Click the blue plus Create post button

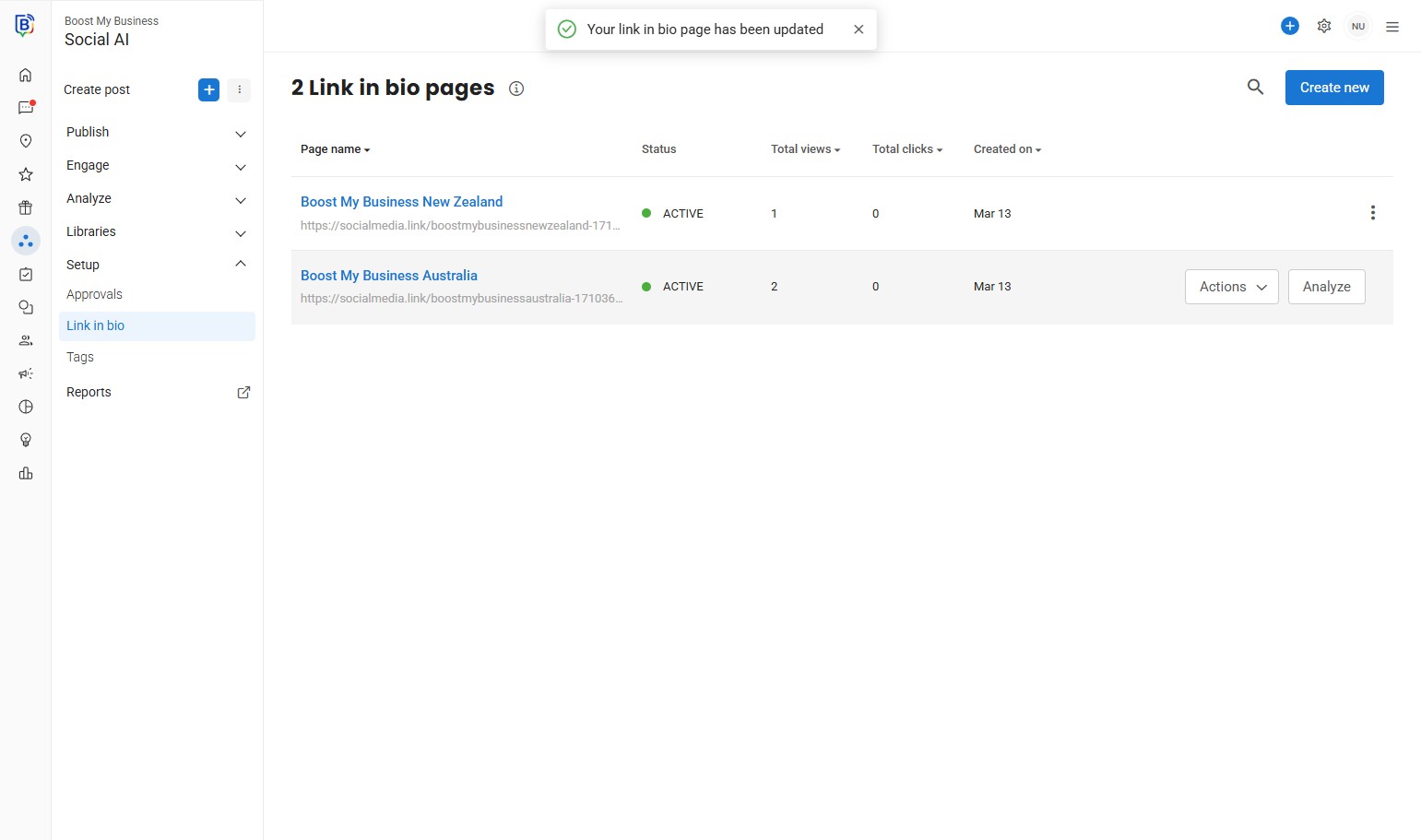[x=209, y=89]
